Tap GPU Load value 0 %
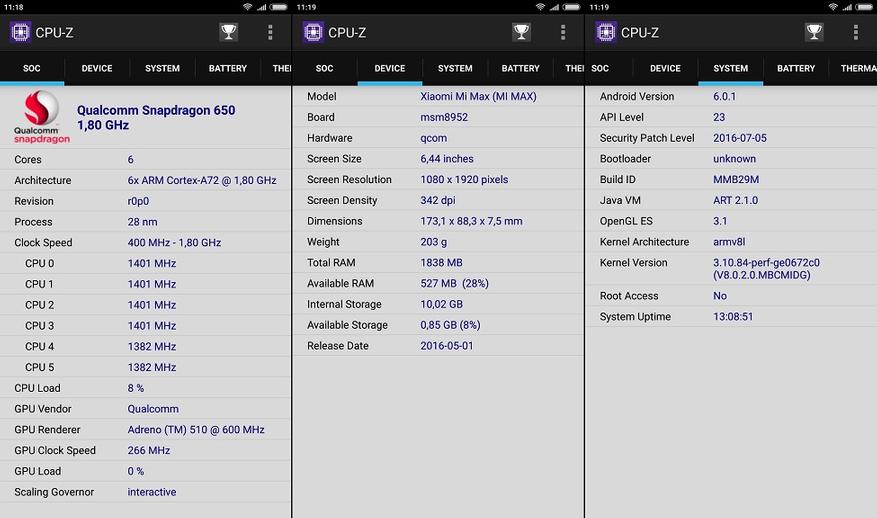This screenshot has height=518, width=877. (135, 471)
